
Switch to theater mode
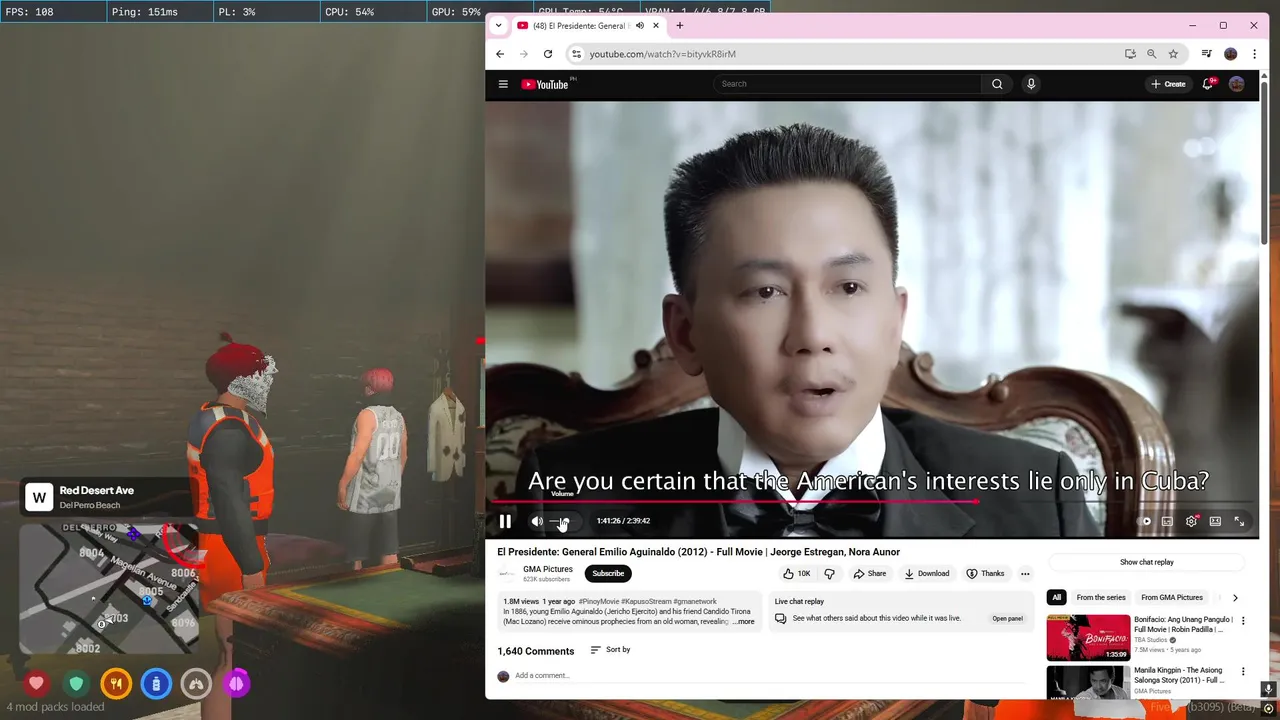pos(1215,521)
